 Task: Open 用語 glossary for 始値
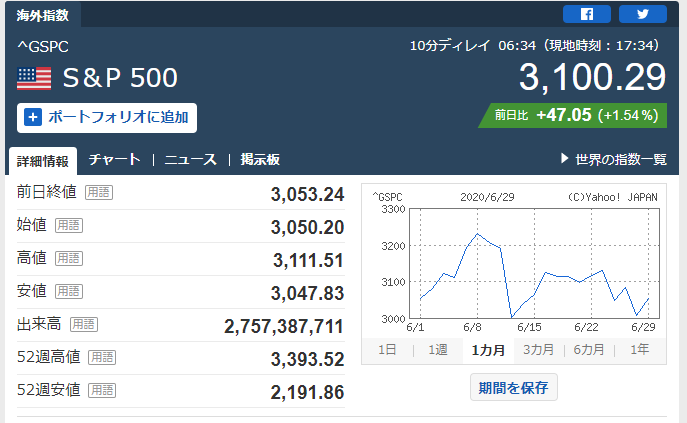[x=69, y=225]
